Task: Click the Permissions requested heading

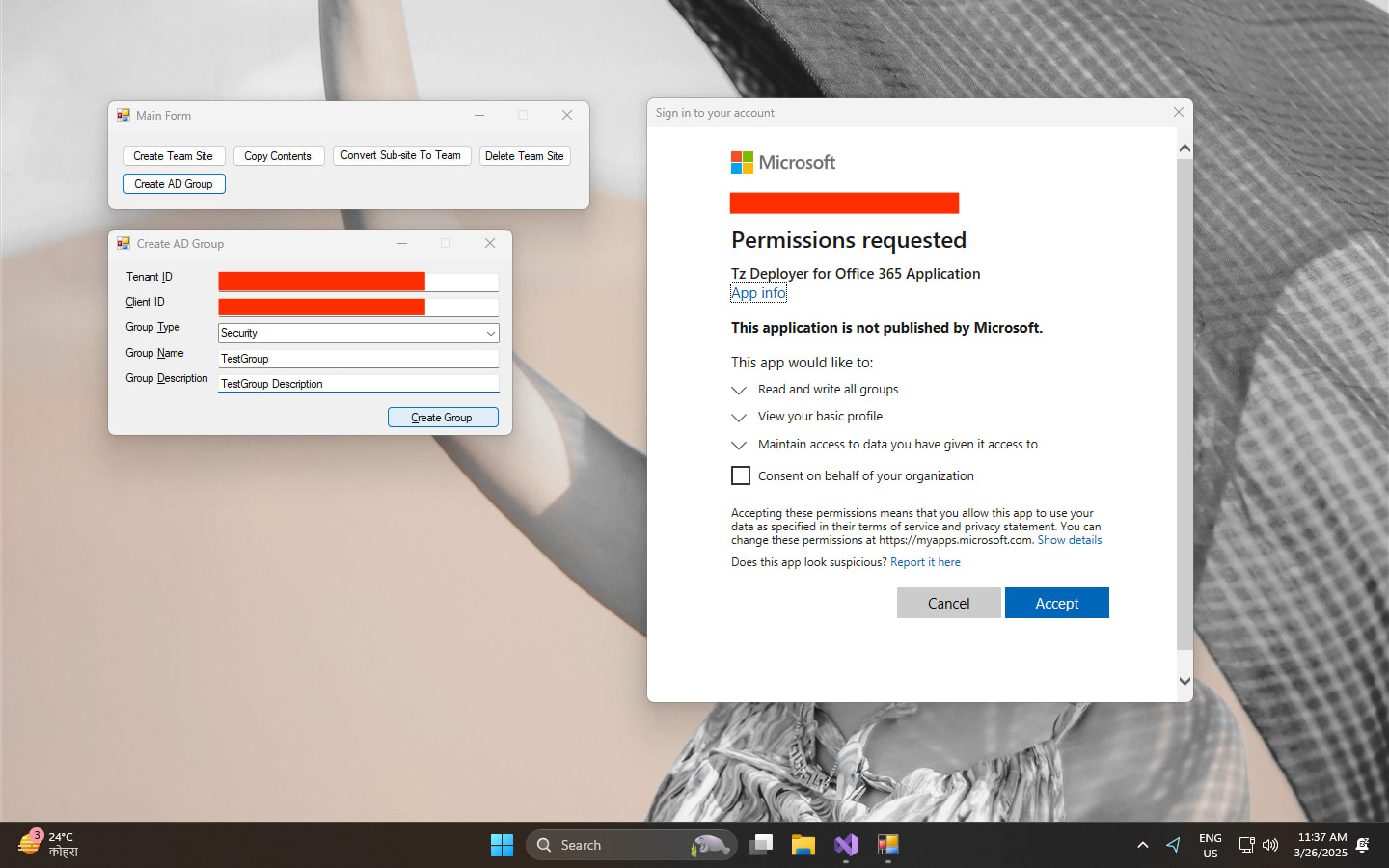Action: [849, 240]
